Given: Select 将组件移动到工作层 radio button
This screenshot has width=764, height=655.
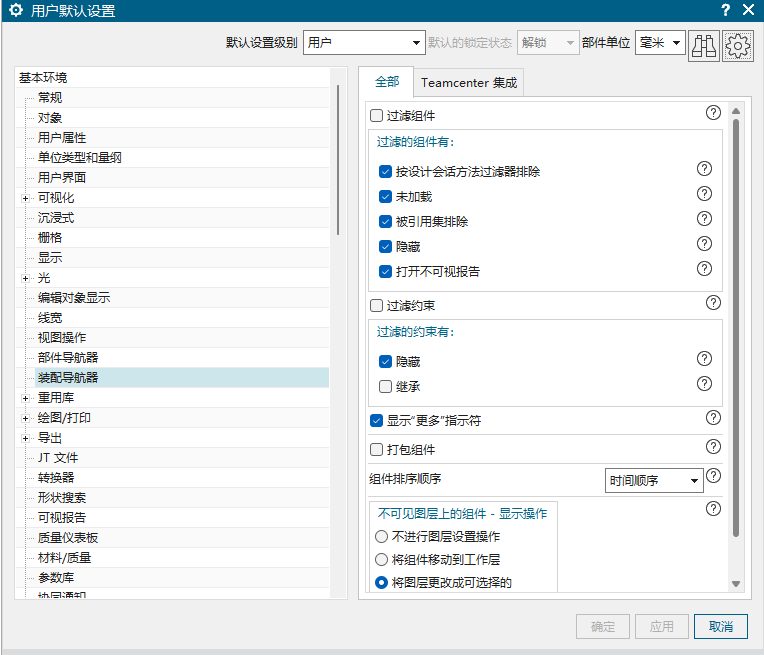Looking at the screenshot, I should [381, 559].
